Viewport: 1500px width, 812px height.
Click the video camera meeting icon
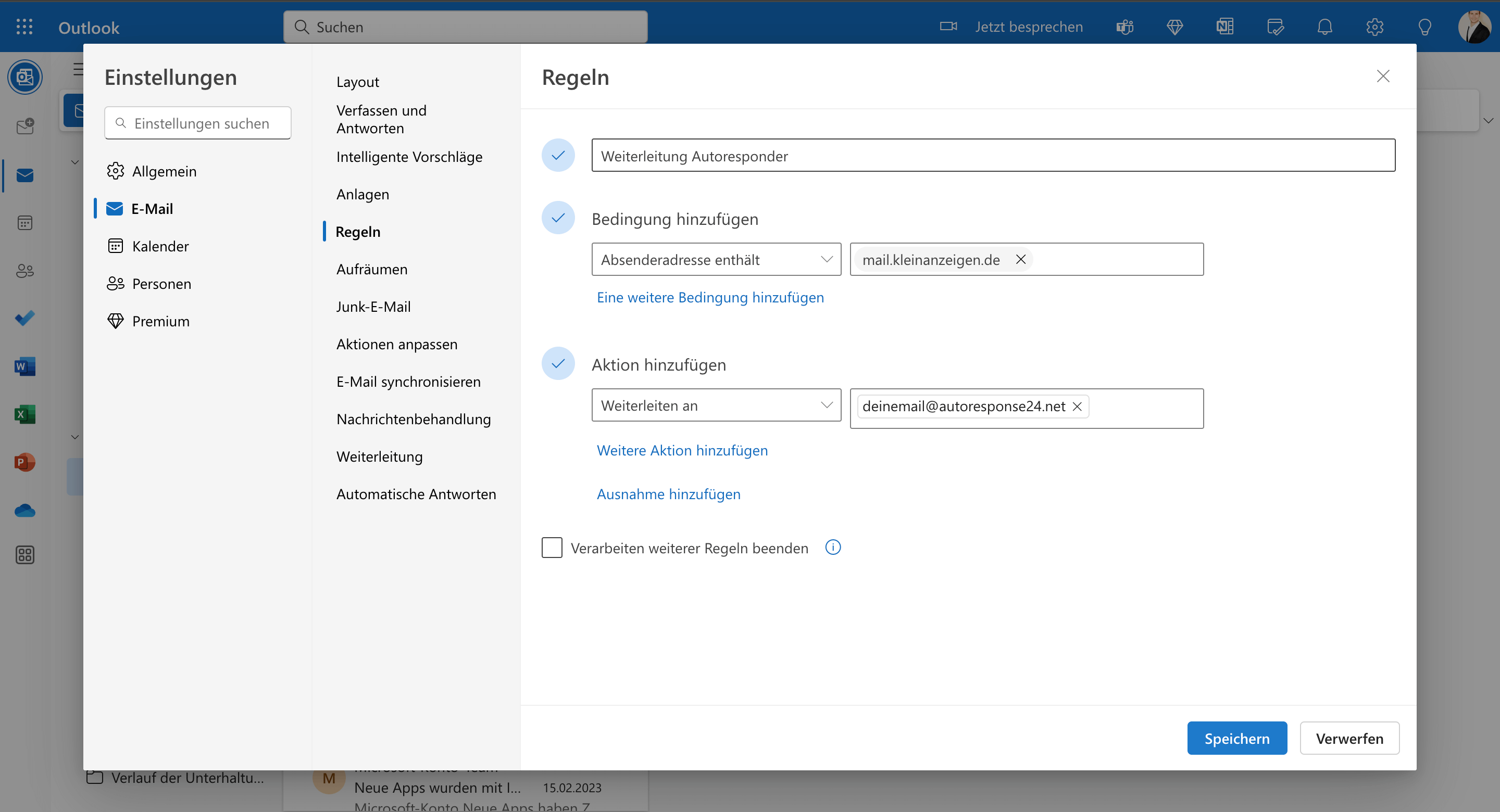(x=948, y=26)
